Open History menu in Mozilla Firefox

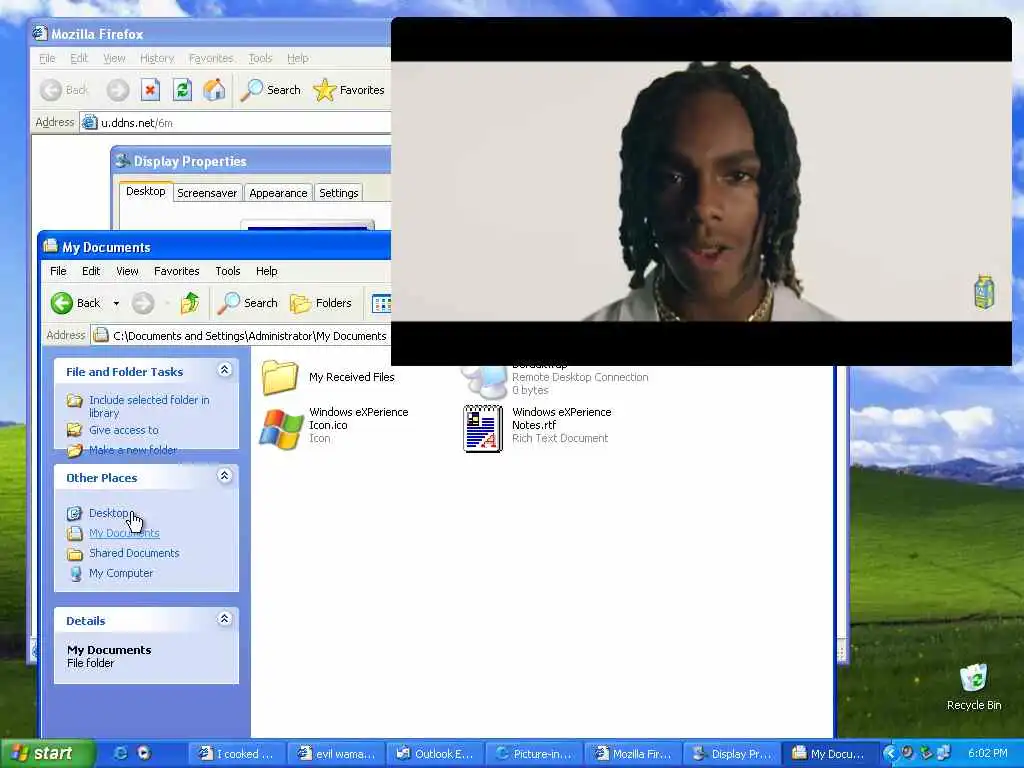pos(157,58)
